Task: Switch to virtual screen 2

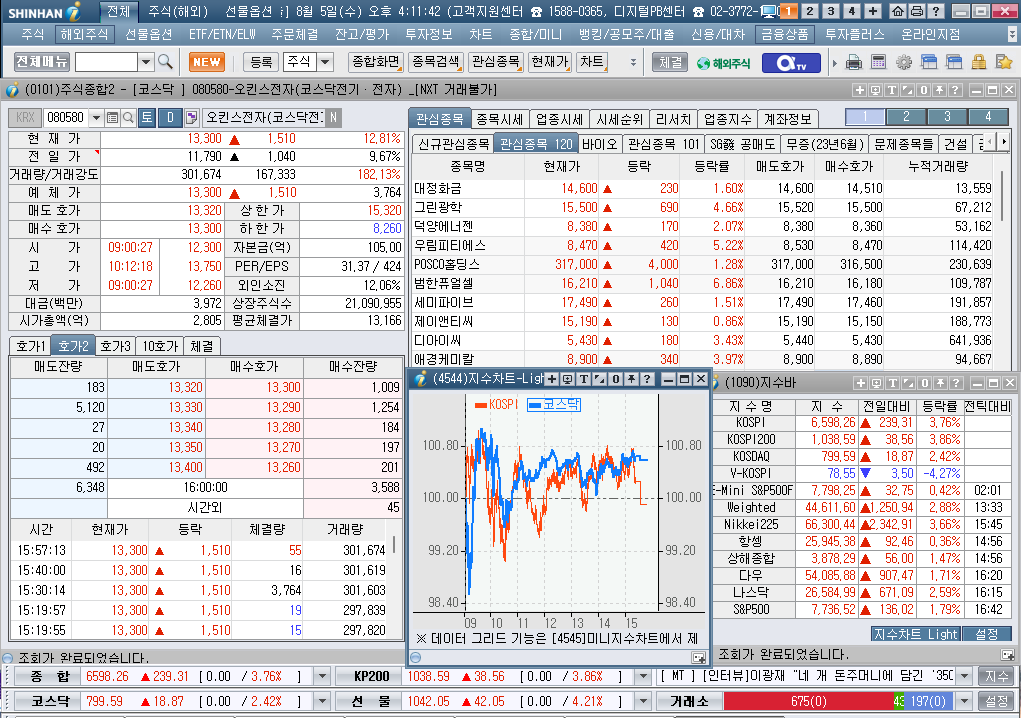Action: tap(810, 11)
